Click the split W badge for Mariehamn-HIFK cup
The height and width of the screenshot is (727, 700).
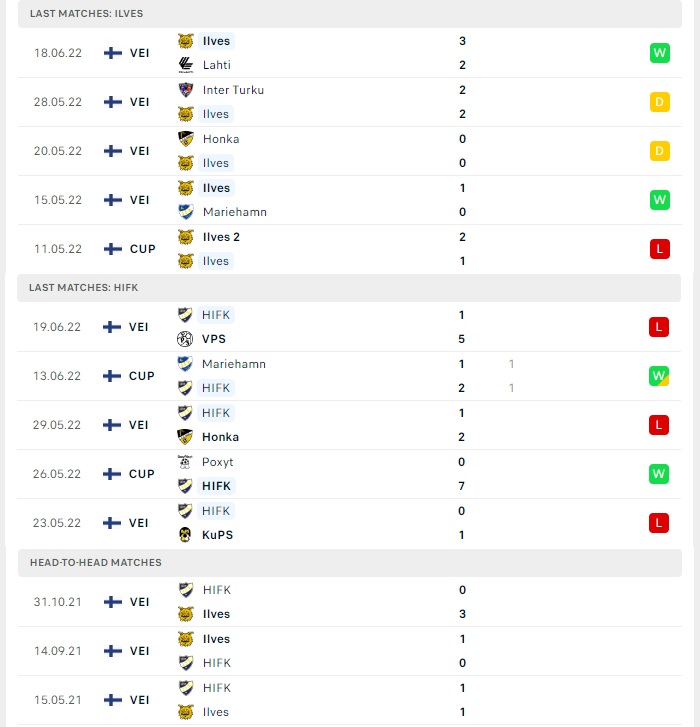(659, 376)
